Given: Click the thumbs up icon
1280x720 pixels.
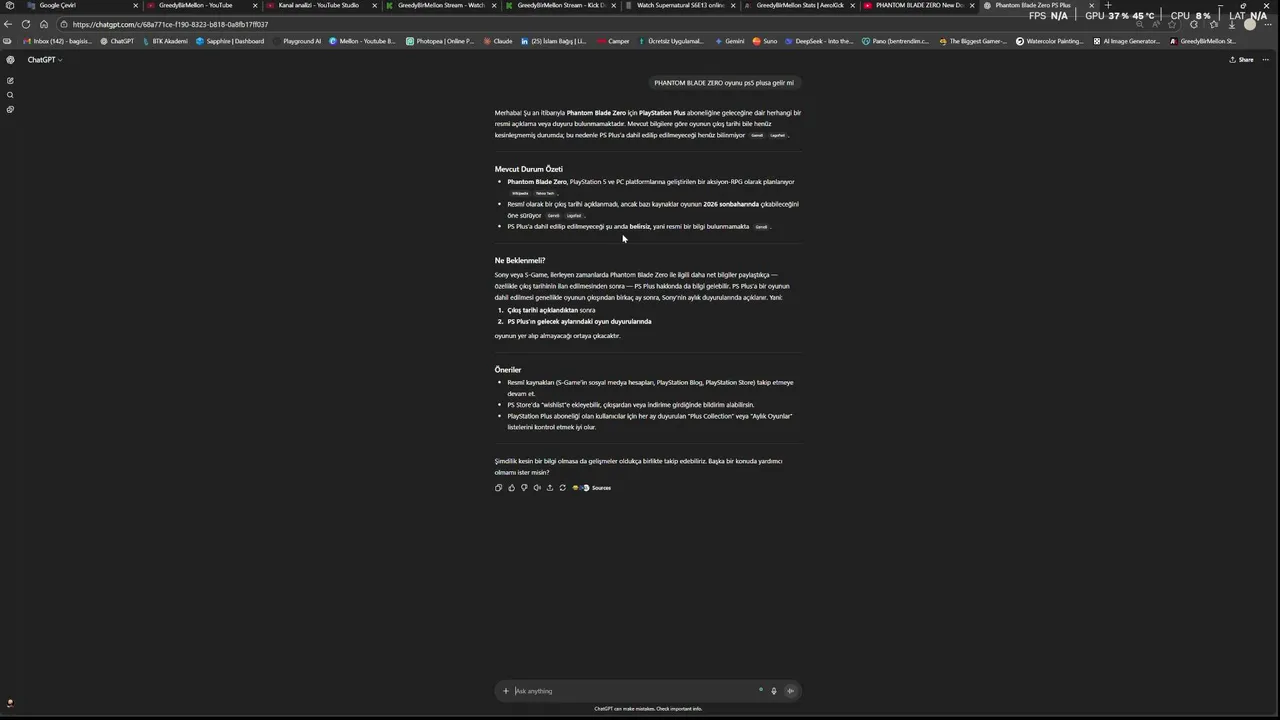Looking at the screenshot, I should tap(511, 488).
